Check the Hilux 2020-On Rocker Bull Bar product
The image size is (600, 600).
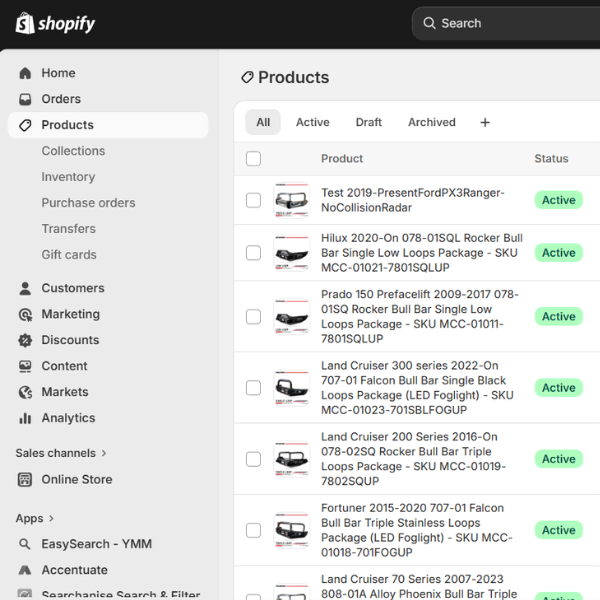coord(253,253)
